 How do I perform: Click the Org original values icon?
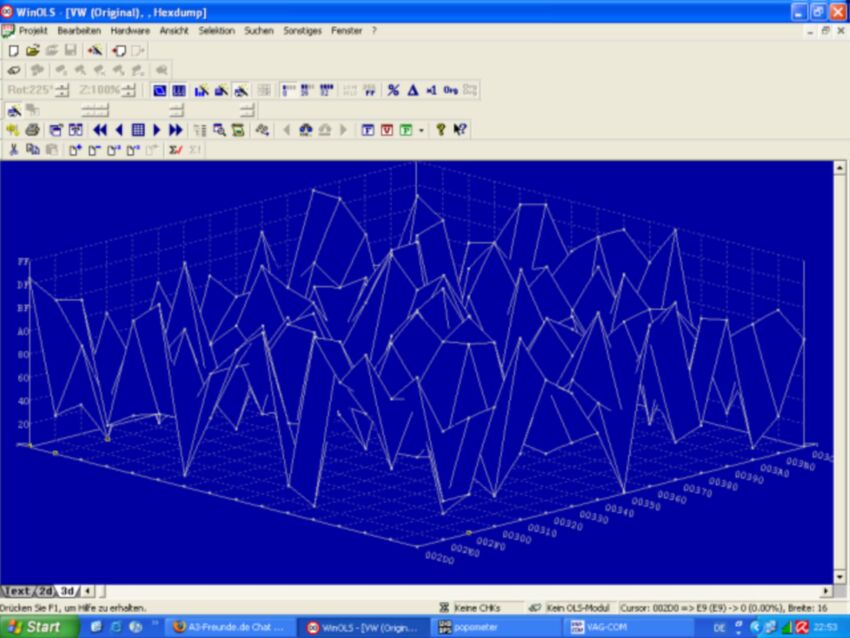[450, 90]
